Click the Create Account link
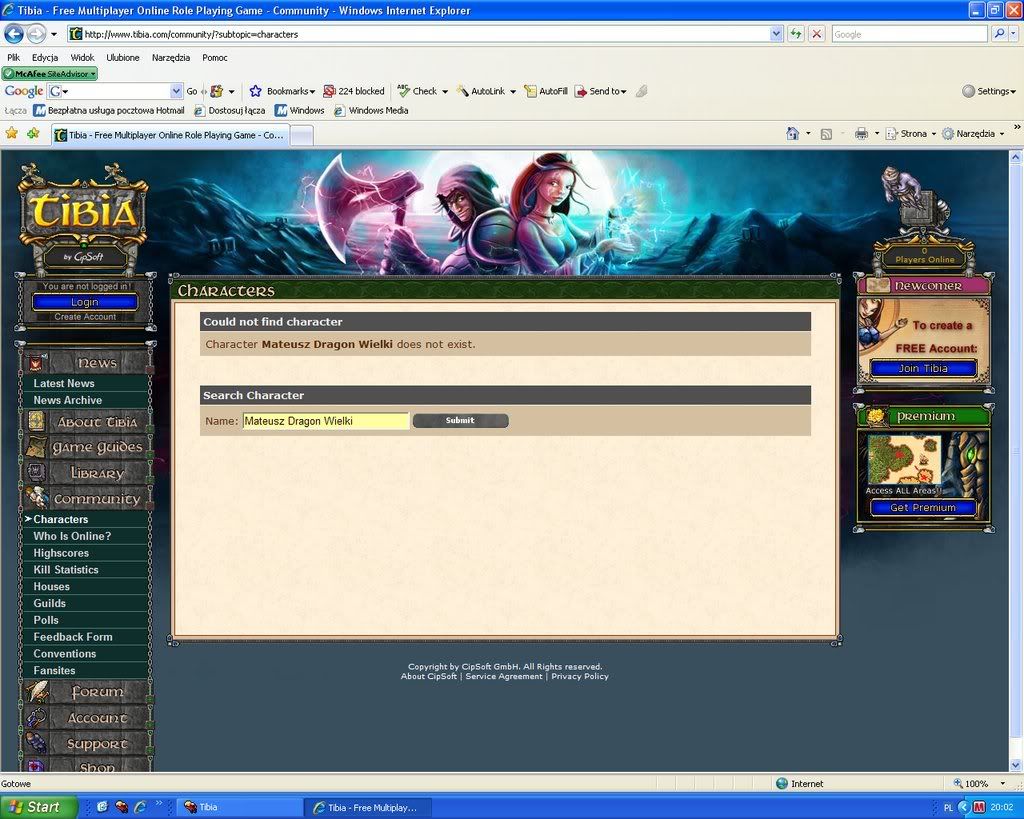Screen dimensions: 1024x819 point(85,317)
